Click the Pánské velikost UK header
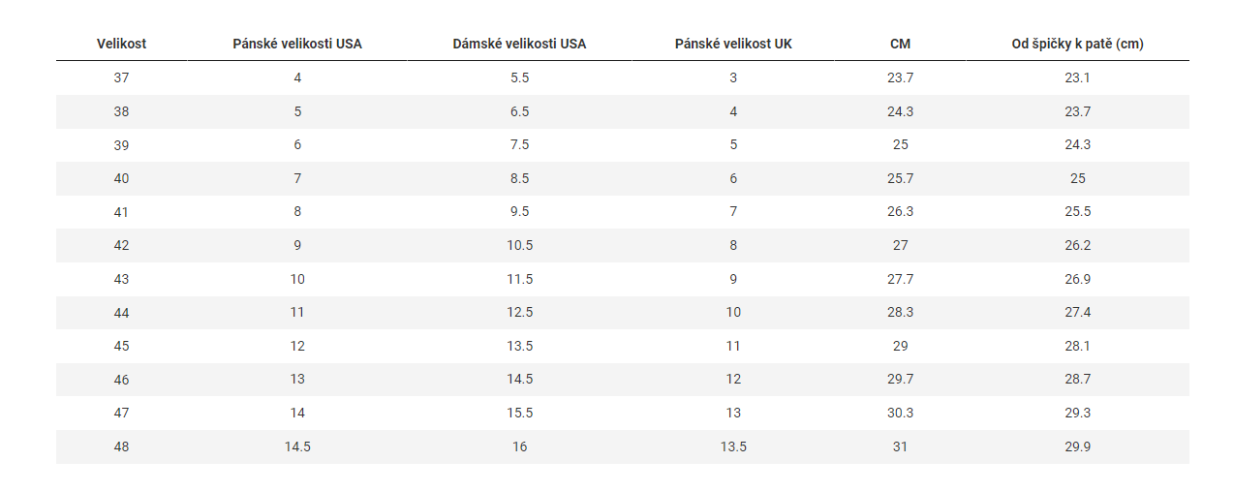 pyautogui.click(x=733, y=44)
